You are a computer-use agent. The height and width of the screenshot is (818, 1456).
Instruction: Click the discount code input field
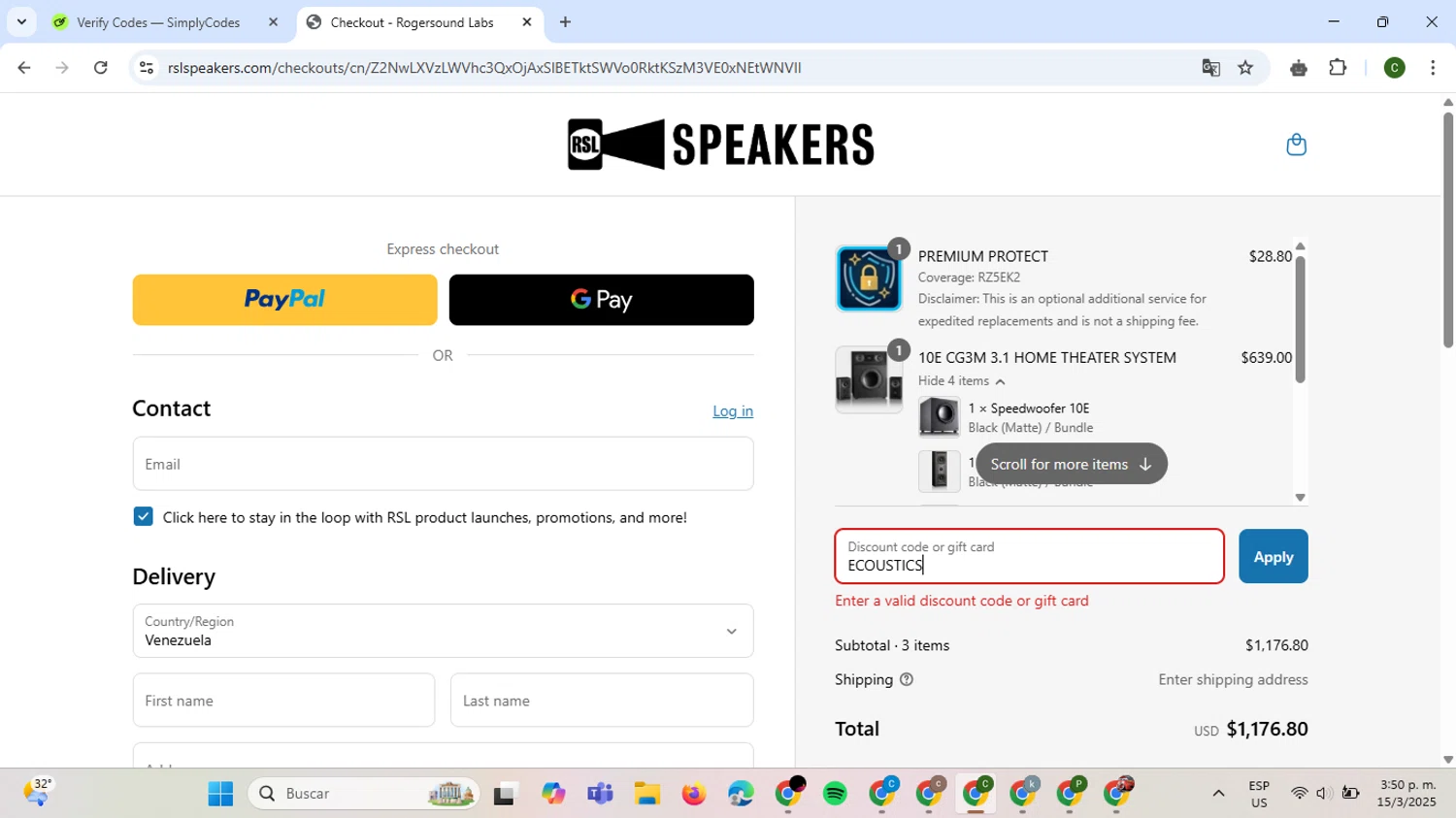[1029, 556]
